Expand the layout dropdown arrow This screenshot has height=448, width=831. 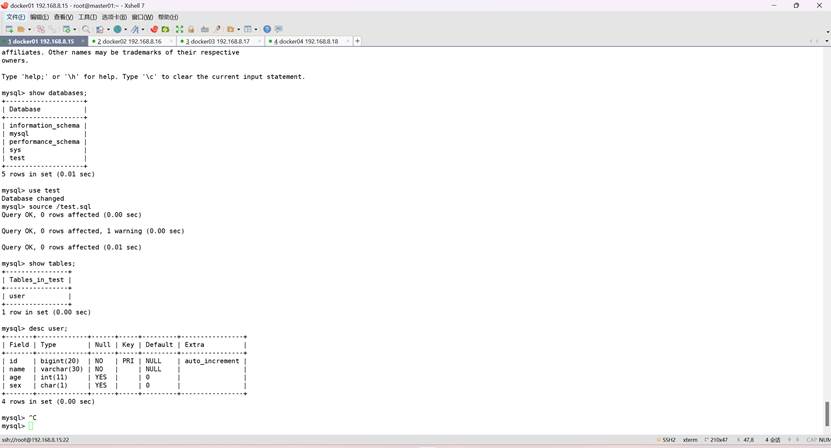coord(256,29)
